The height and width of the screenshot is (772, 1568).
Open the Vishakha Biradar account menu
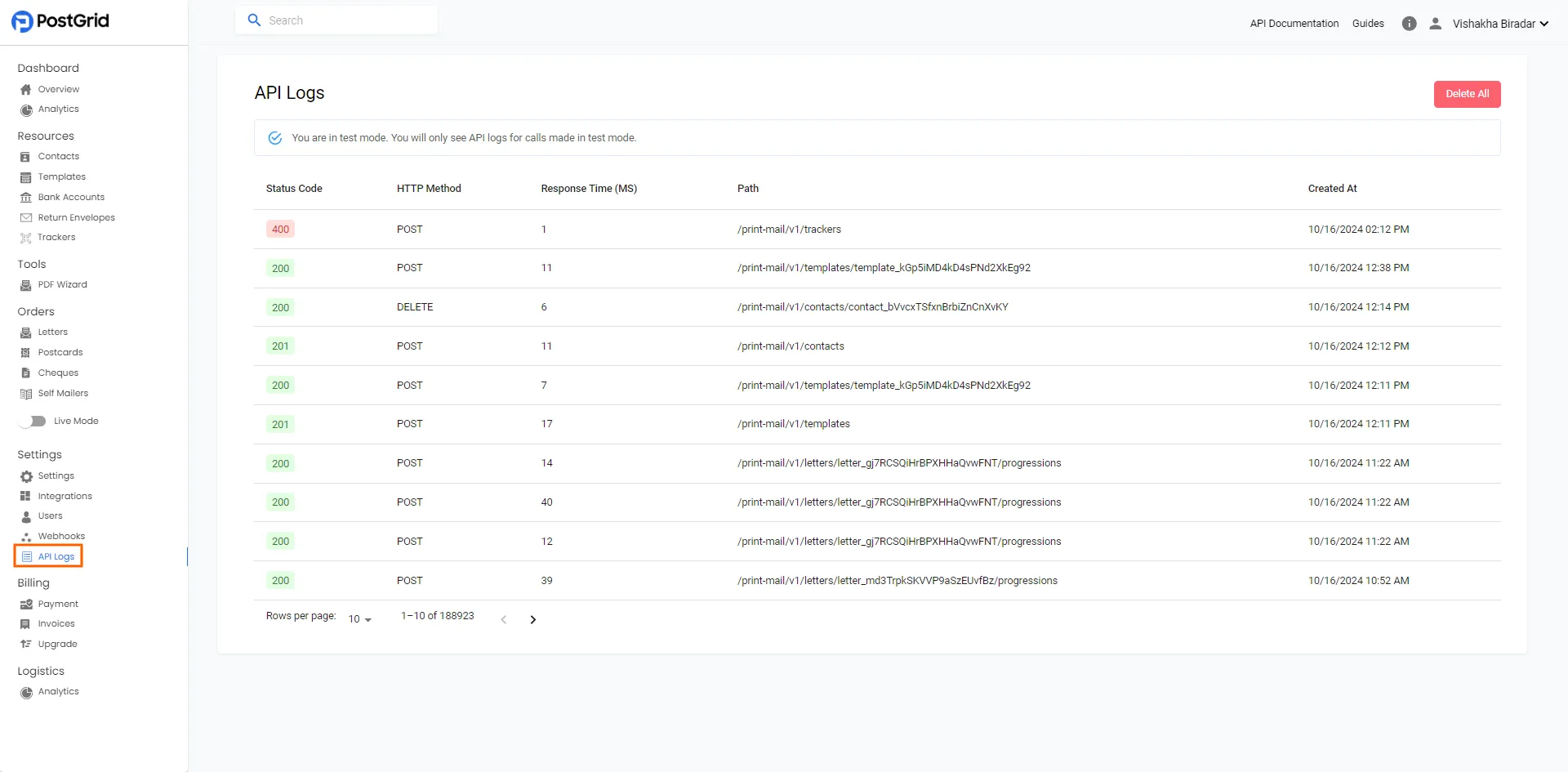pyautogui.click(x=1499, y=24)
